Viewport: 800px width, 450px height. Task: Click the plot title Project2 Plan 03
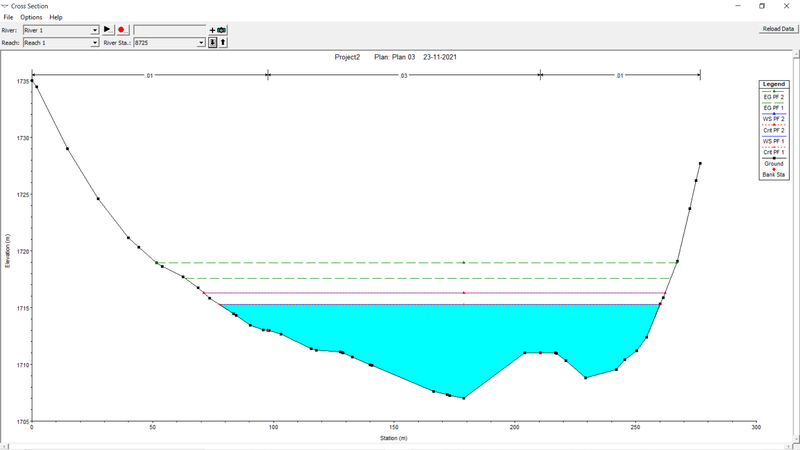click(x=395, y=57)
